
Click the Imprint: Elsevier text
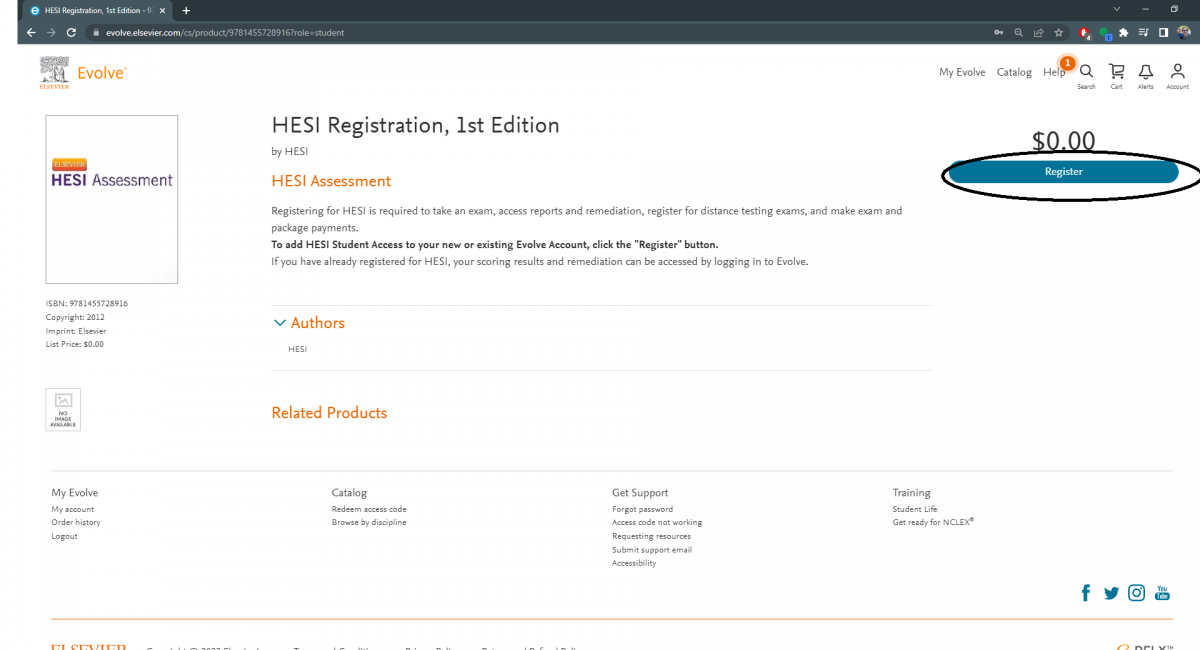76,331
